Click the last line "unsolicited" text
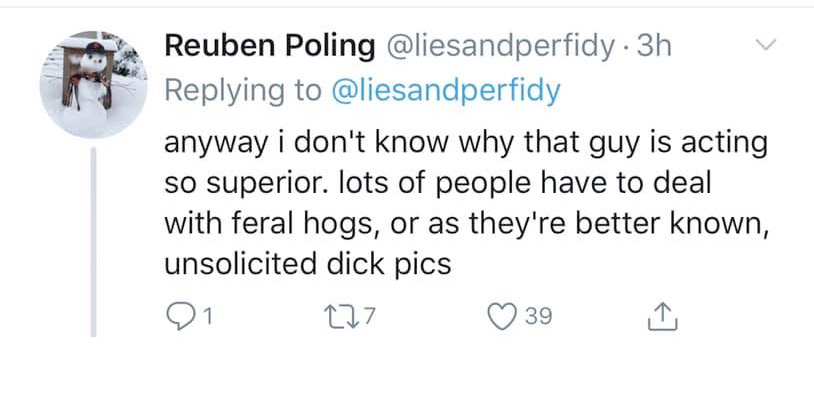The width and height of the screenshot is (814, 397). [240, 264]
